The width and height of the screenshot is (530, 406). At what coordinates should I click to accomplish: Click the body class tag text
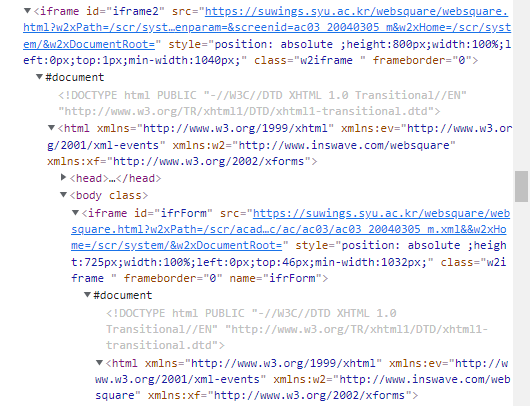(109, 195)
